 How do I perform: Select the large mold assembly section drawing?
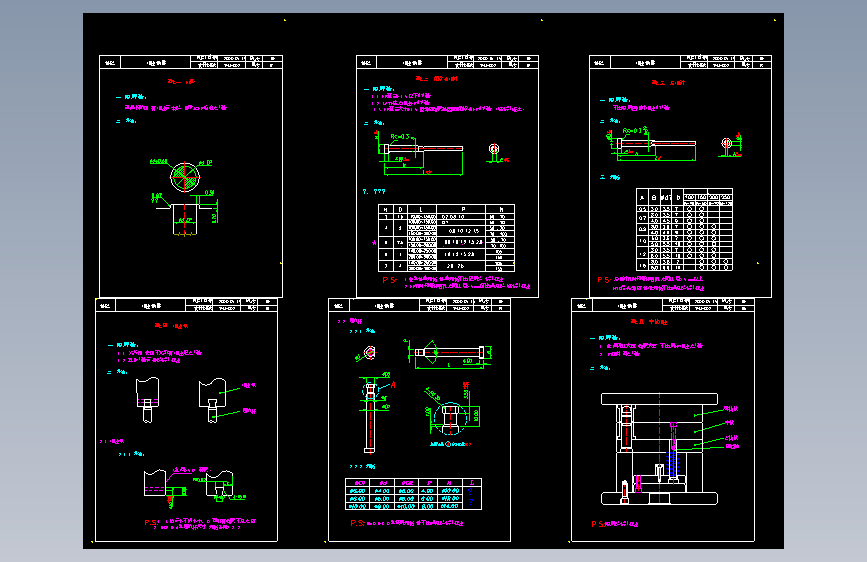click(659, 449)
